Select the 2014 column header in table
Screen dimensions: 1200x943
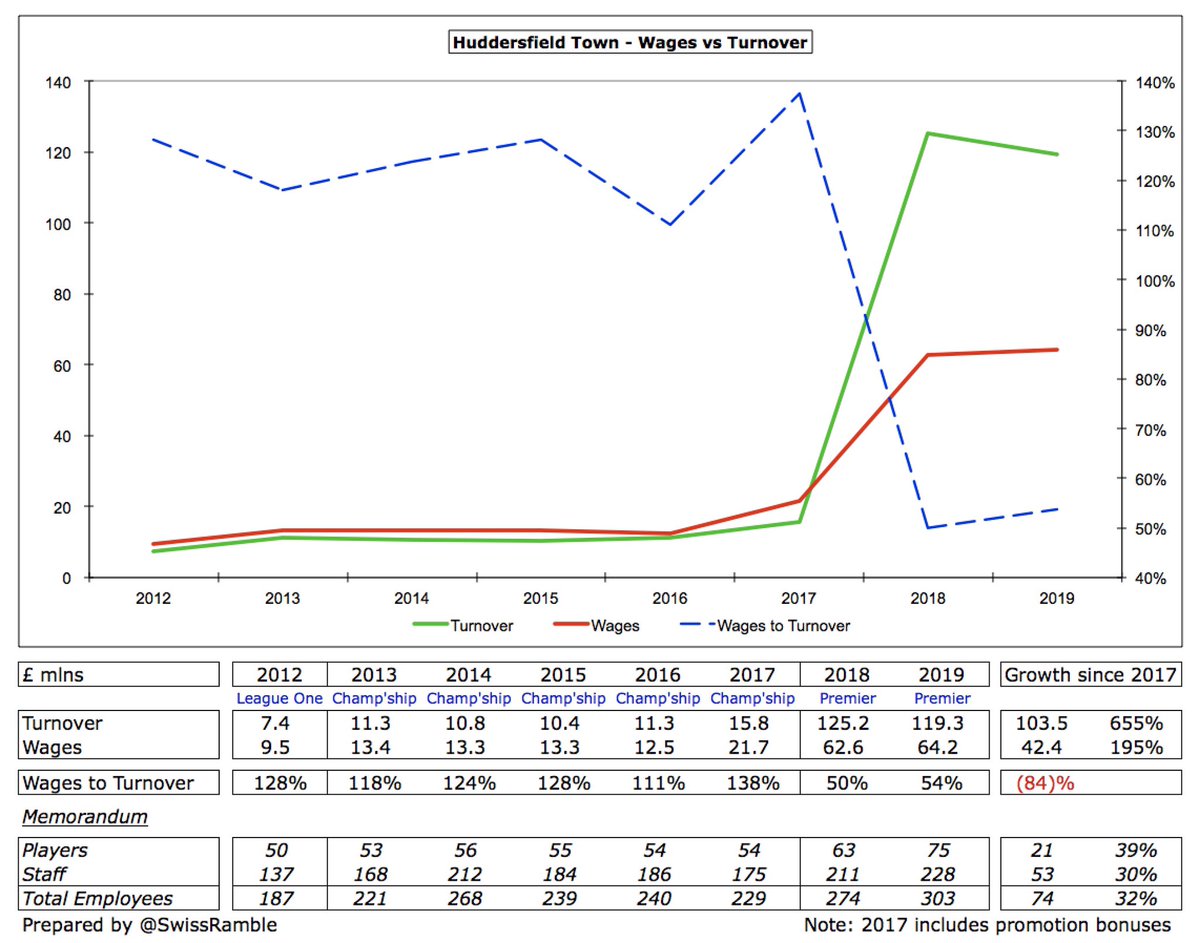470,675
